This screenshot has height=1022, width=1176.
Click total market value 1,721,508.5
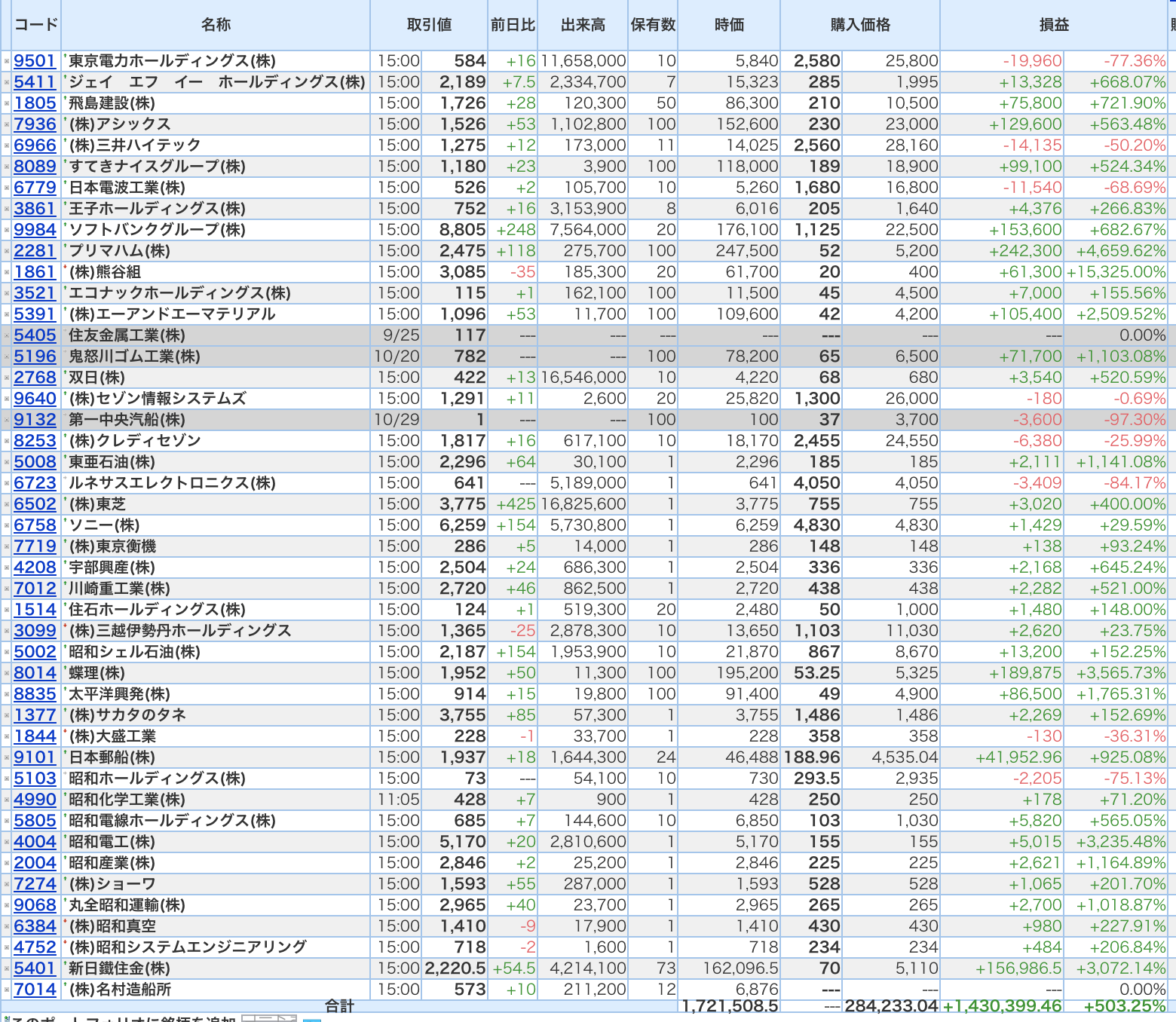click(729, 1006)
